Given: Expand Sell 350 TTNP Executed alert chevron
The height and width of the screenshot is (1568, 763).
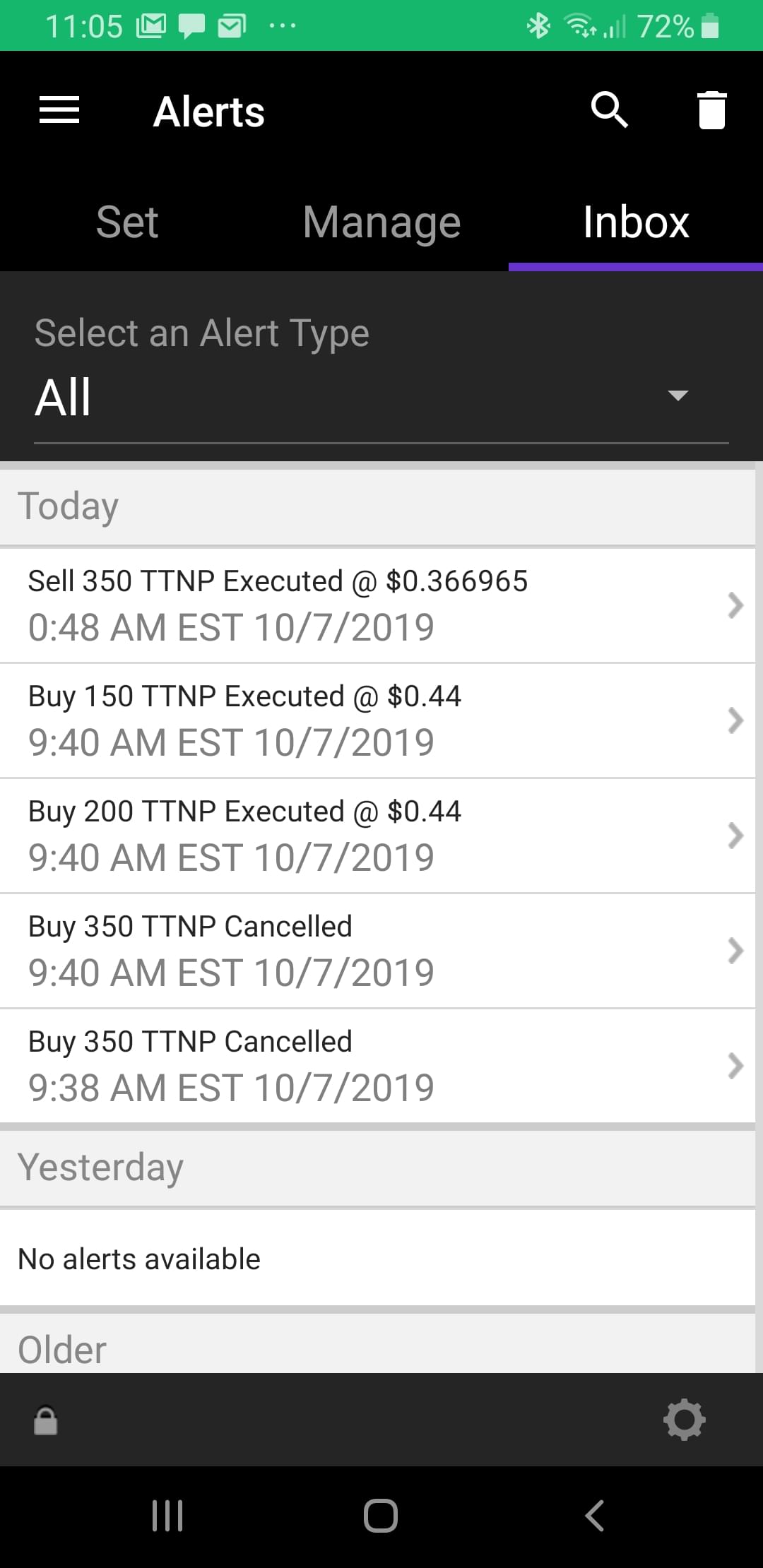Looking at the screenshot, I should pyautogui.click(x=735, y=605).
